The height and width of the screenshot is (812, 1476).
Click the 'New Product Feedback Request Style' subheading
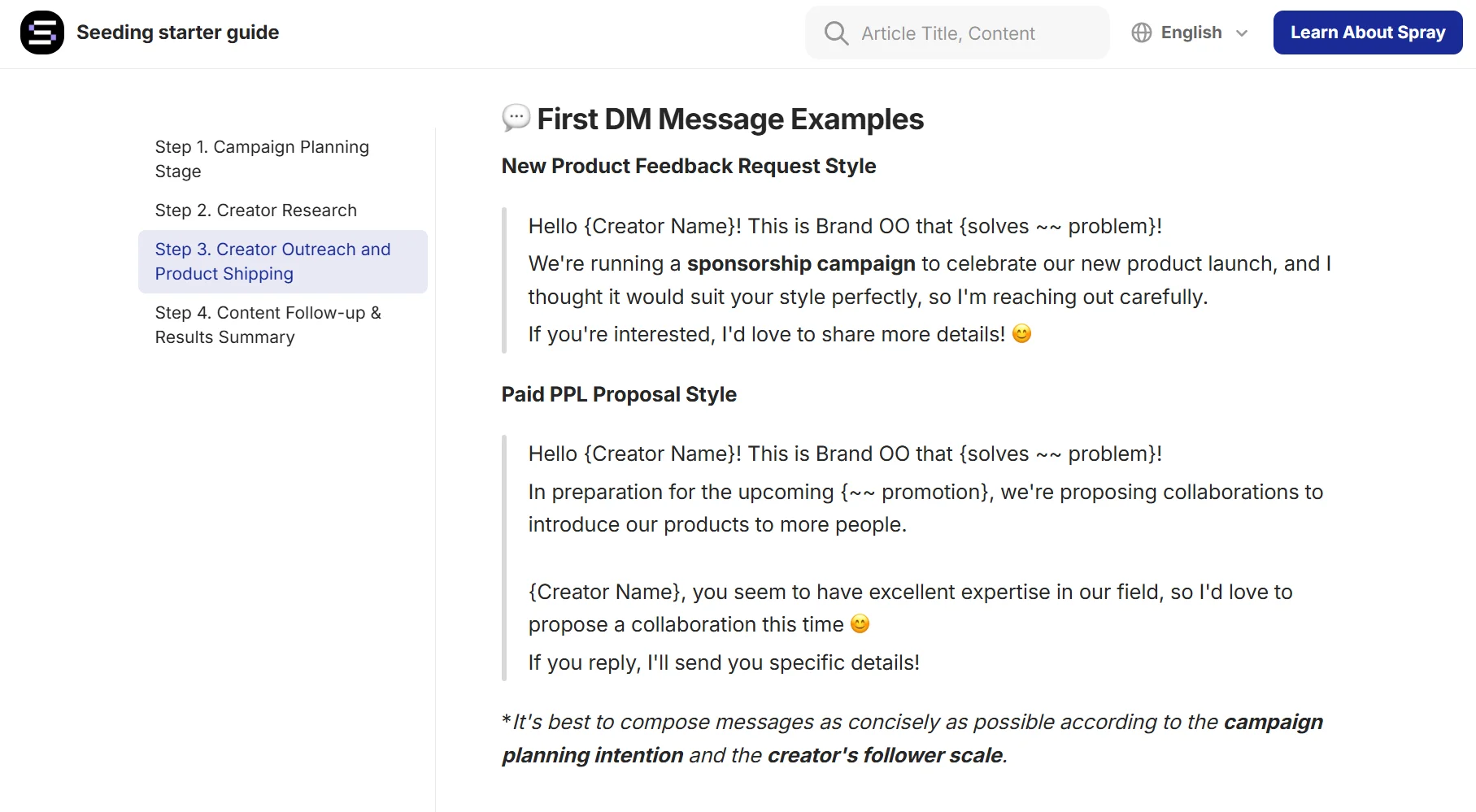click(x=688, y=166)
